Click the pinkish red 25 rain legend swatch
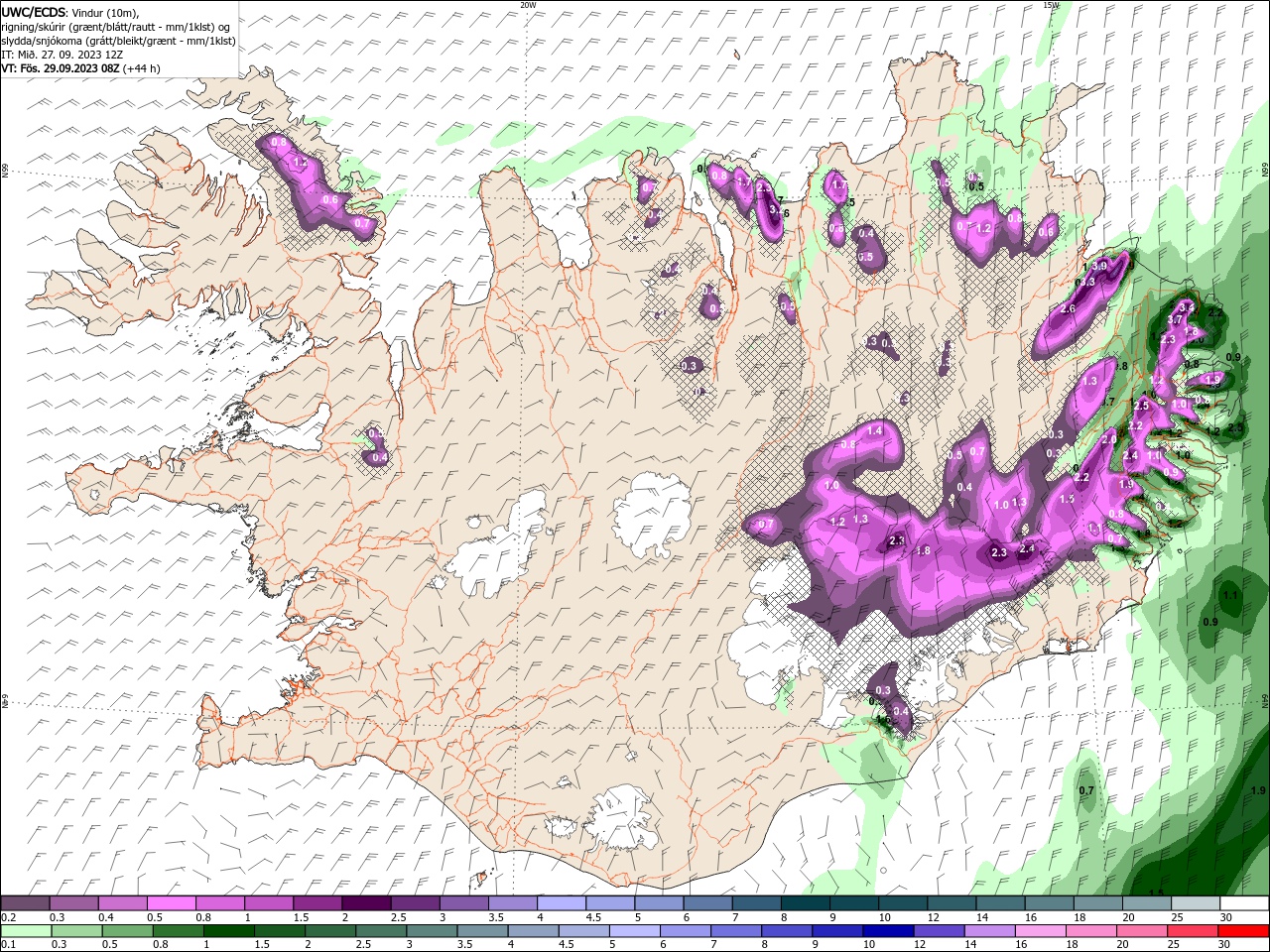Image resolution: width=1270 pixels, height=952 pixels. (x=1192, y=931)
